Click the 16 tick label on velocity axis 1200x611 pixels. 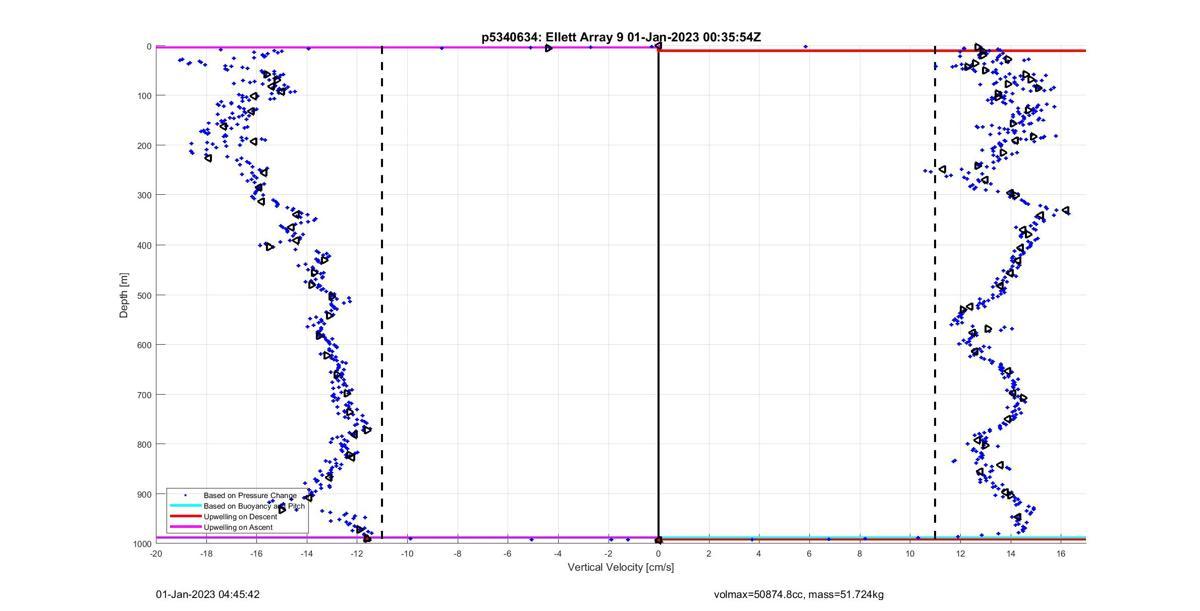(x=1061, y=552)
